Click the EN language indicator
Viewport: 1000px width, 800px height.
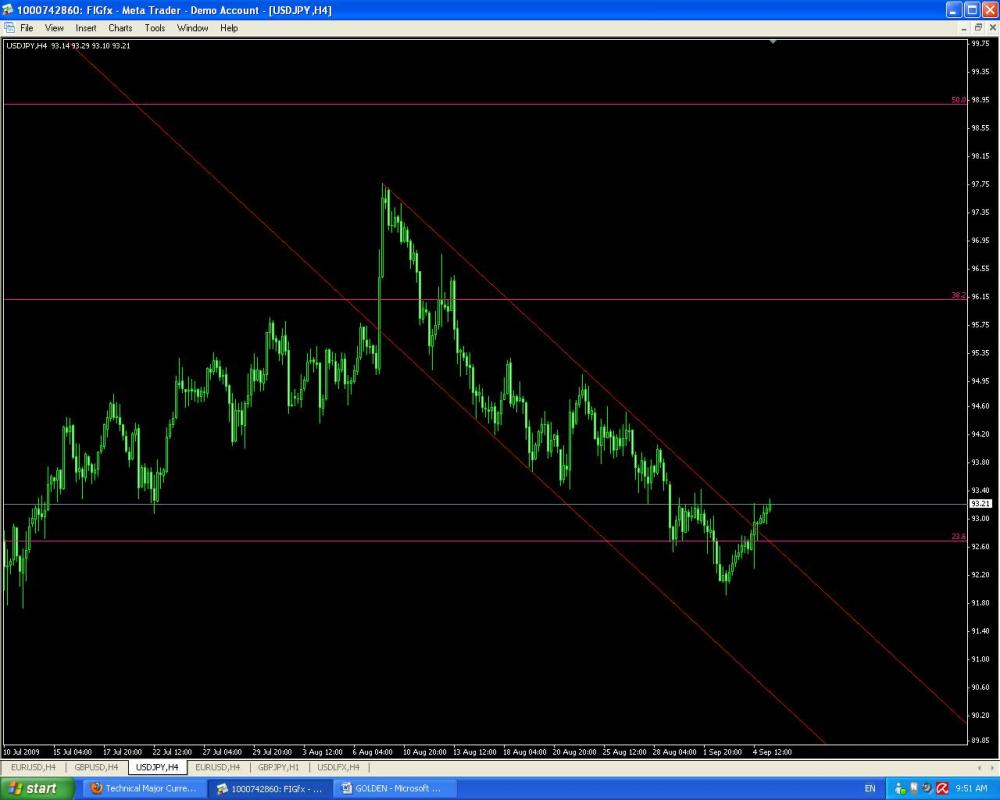(870, 789)
